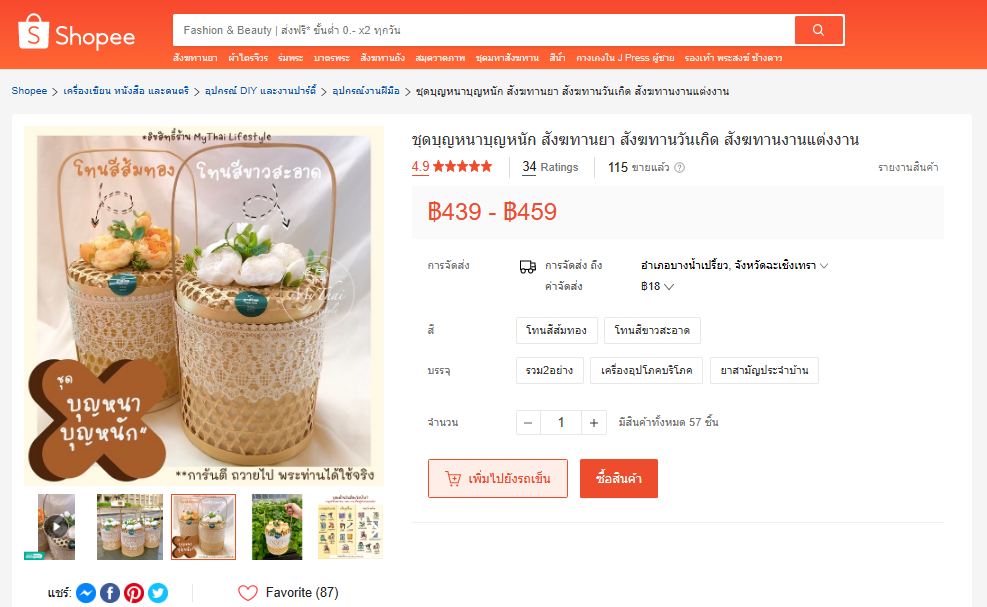Open the 34 Ratings link
The height and width of the screenshot is (607, 987).
pos(550,167)
